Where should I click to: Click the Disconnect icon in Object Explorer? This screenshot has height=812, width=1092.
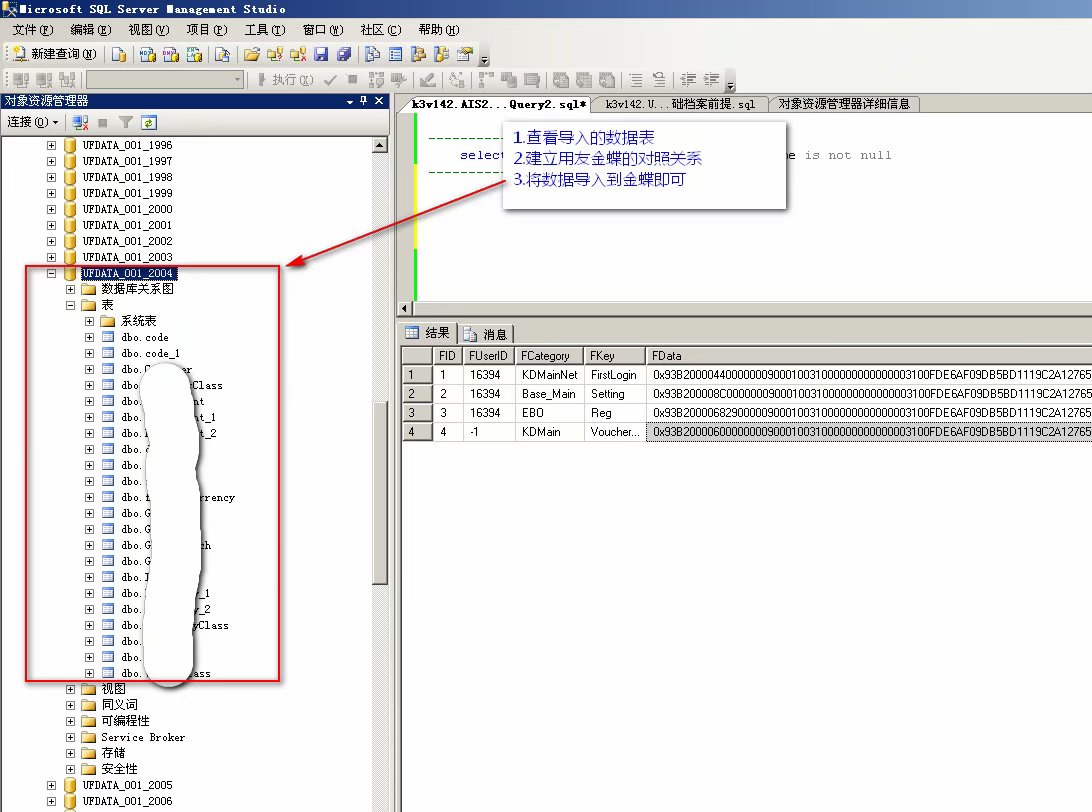click(80, 122)
